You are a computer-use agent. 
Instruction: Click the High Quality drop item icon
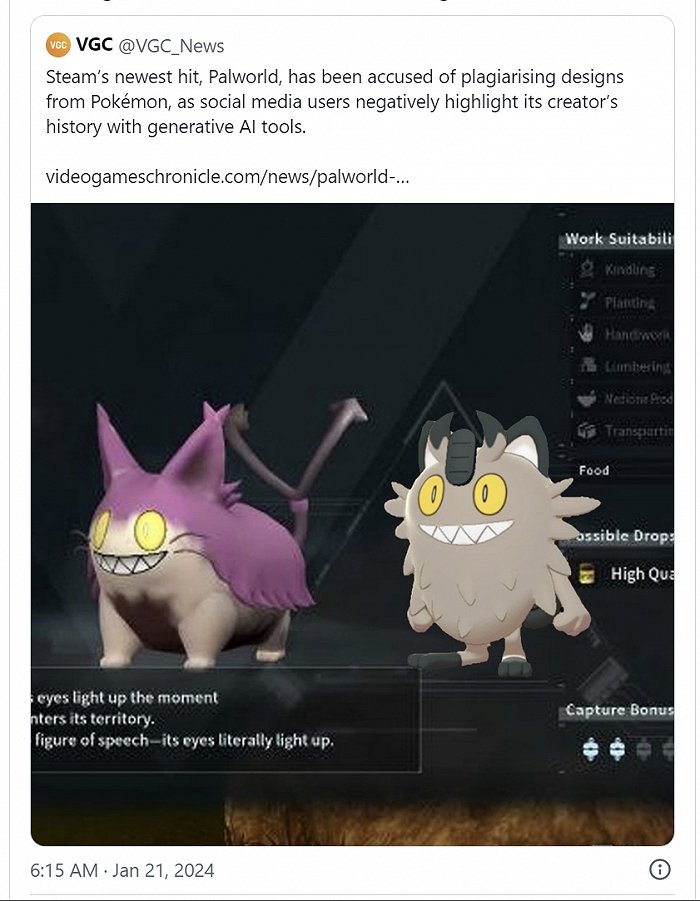(x=586, y=573)
